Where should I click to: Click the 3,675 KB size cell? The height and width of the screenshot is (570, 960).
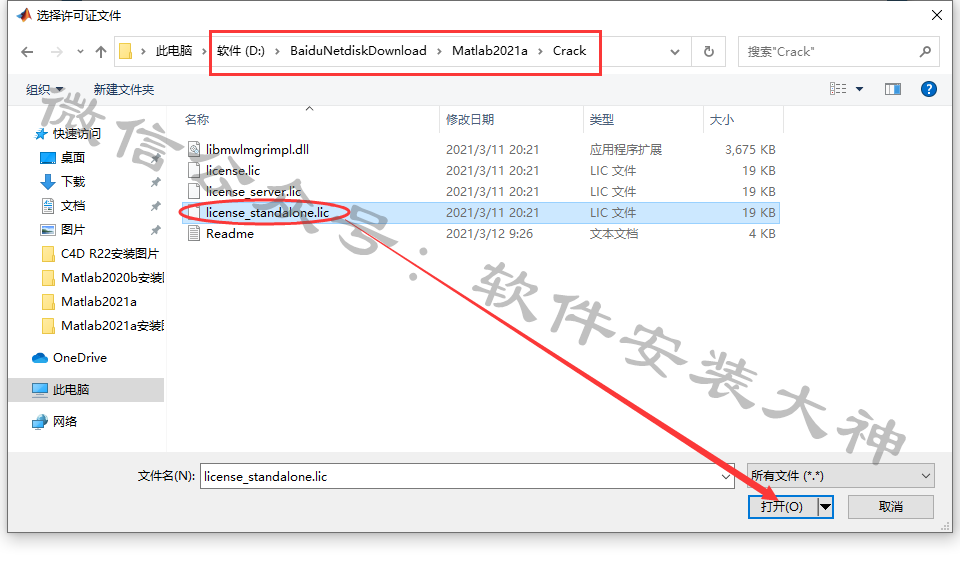750,149
